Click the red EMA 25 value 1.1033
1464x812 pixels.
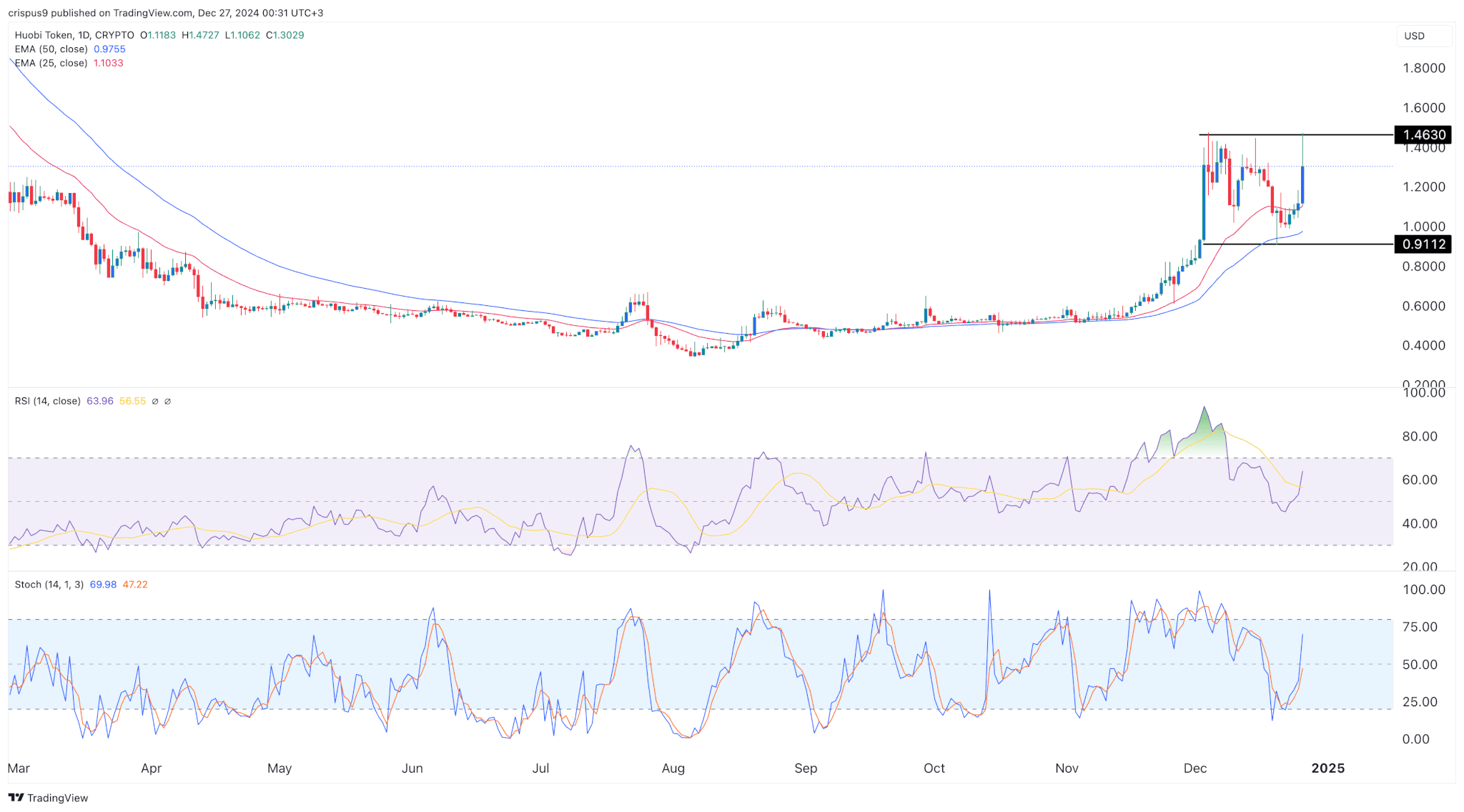coord(108,63)
